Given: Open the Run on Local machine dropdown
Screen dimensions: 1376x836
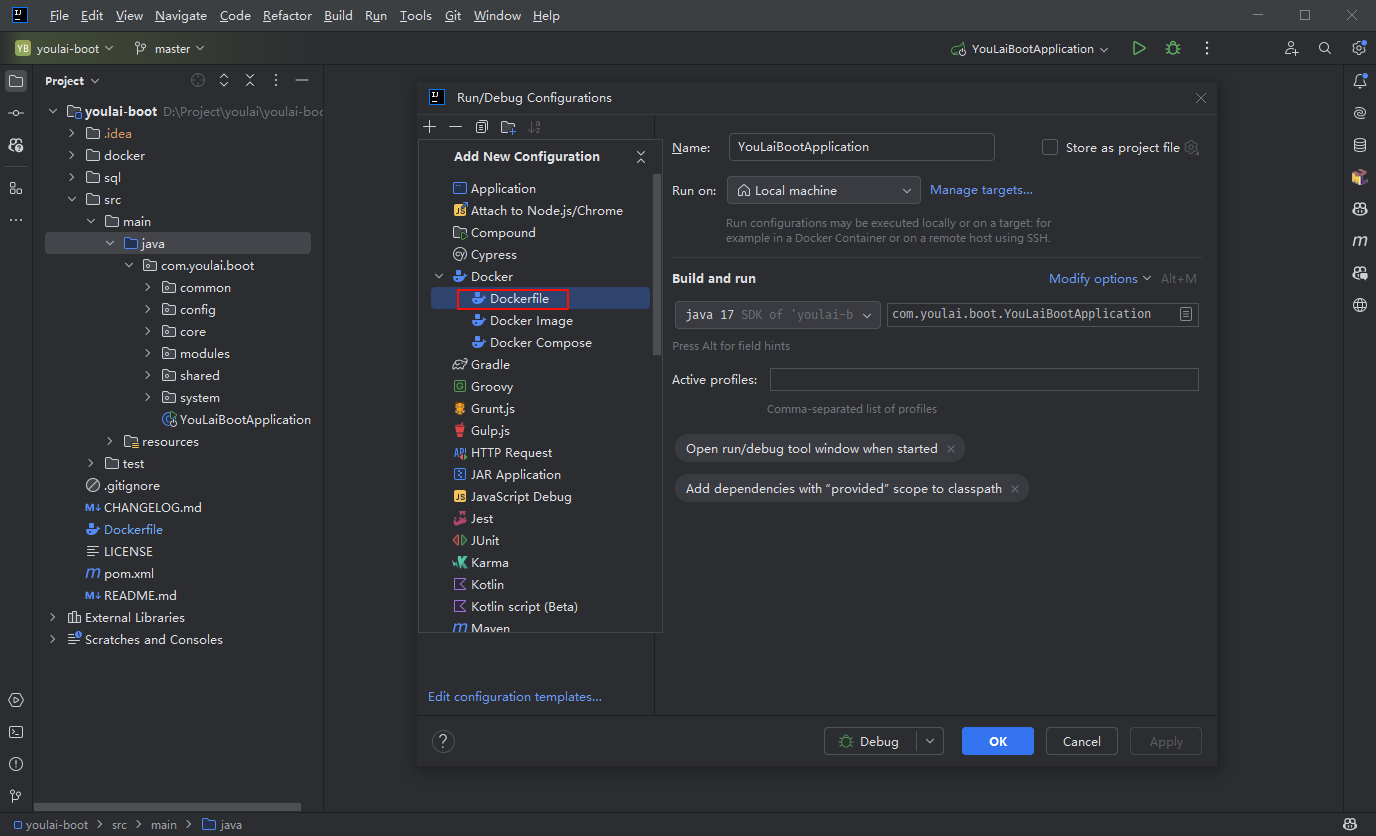Looking at the screenshot, I should pos(823,190).
